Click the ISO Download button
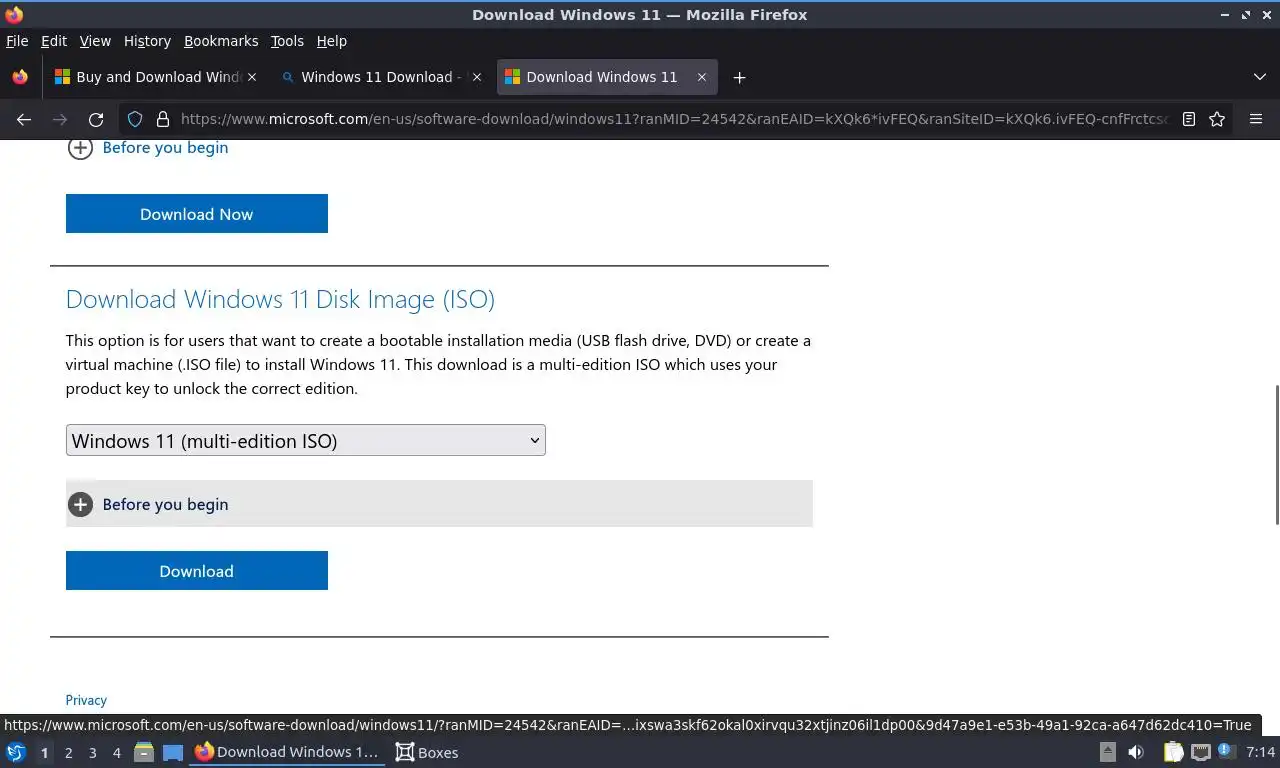This screenshot has width=1280, height=768. pos(197,570)
